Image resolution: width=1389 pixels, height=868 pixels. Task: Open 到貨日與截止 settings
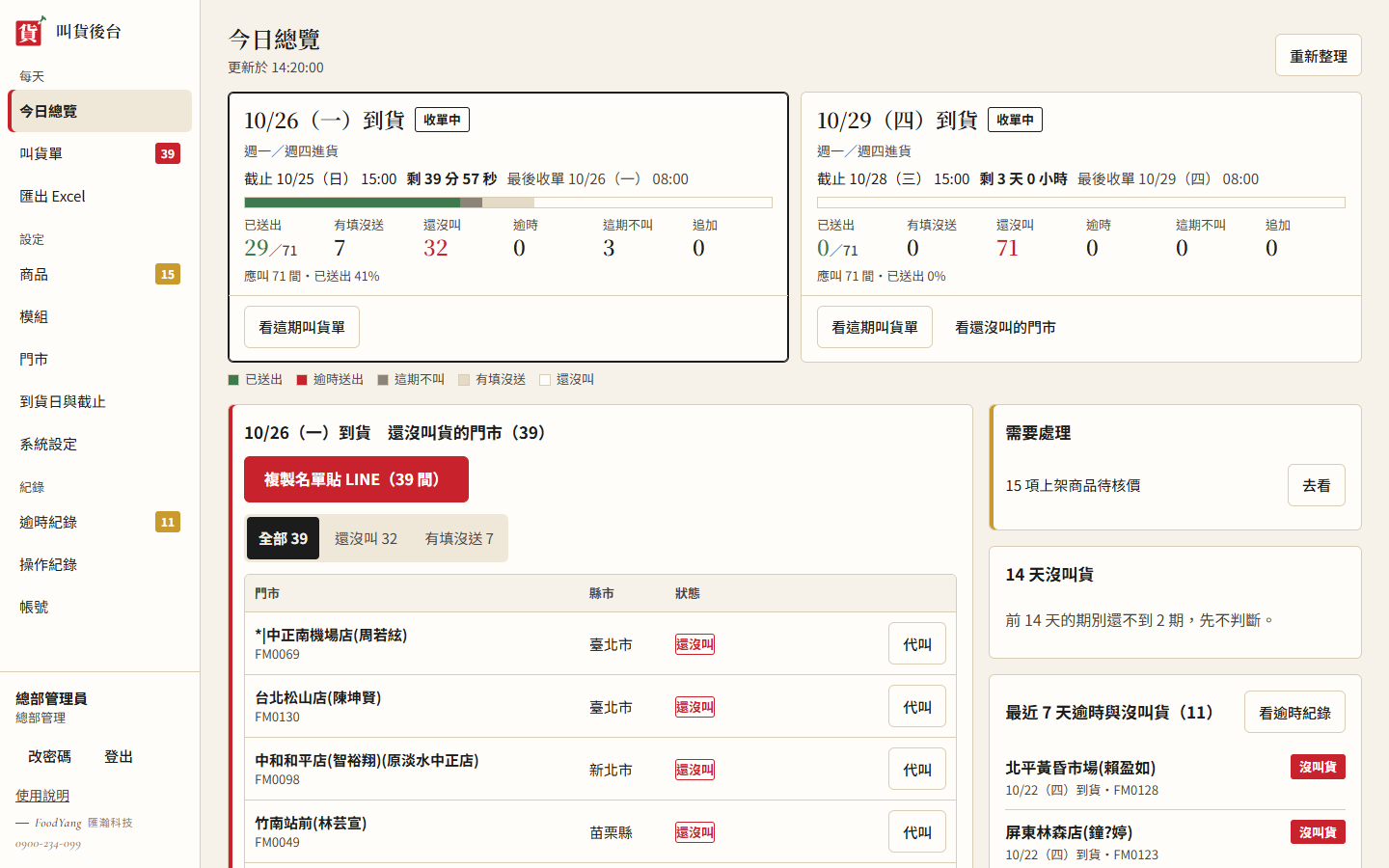tap(100, 401)
